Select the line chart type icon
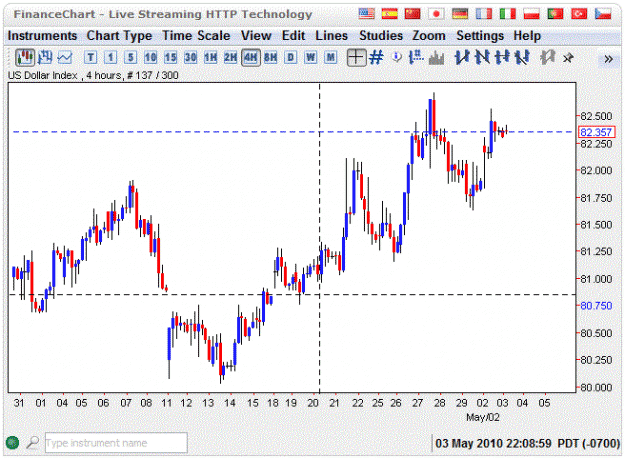Screen dimensions: 625x458 click(x=65, y=58)
